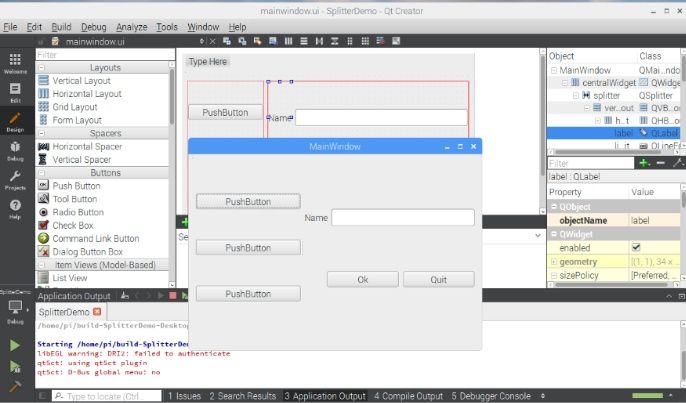Click Quit button in running MainWindow
Screen dimensions: 686x403
click(x=438, y=280)
